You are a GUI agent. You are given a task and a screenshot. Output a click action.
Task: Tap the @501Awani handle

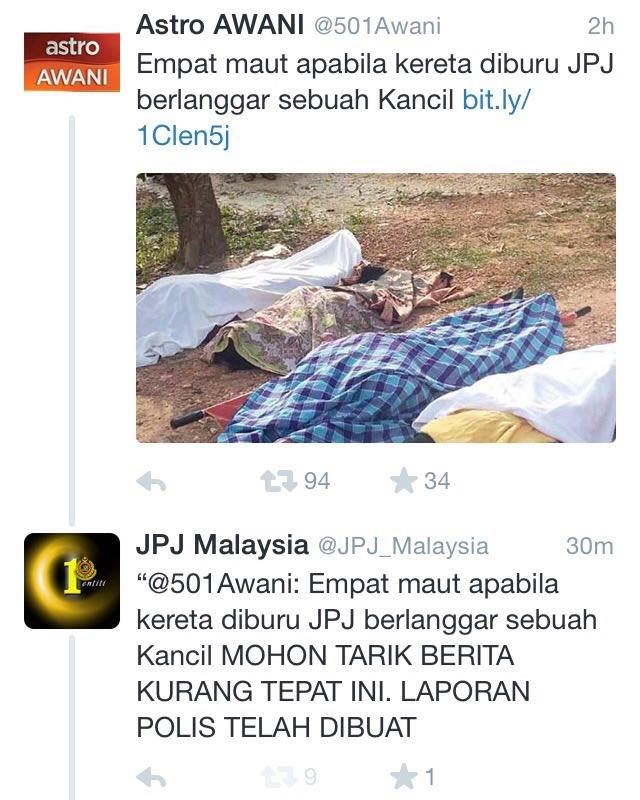tap(377, 26)
